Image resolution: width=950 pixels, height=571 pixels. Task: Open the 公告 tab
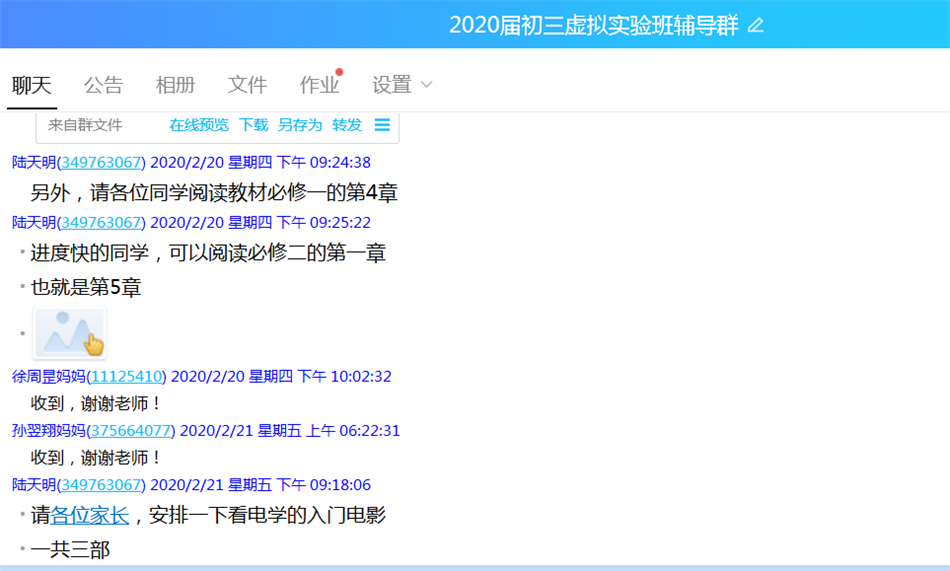pos(103,85)
